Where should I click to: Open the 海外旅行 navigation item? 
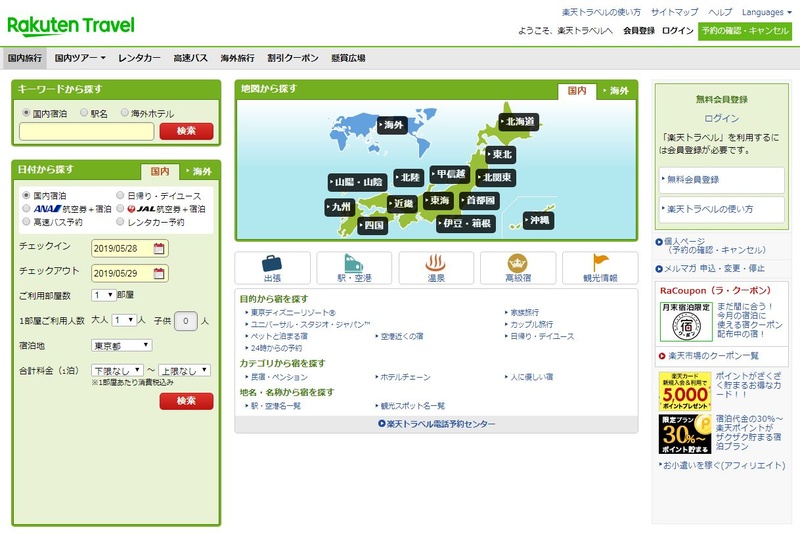(x=237, y=58)
